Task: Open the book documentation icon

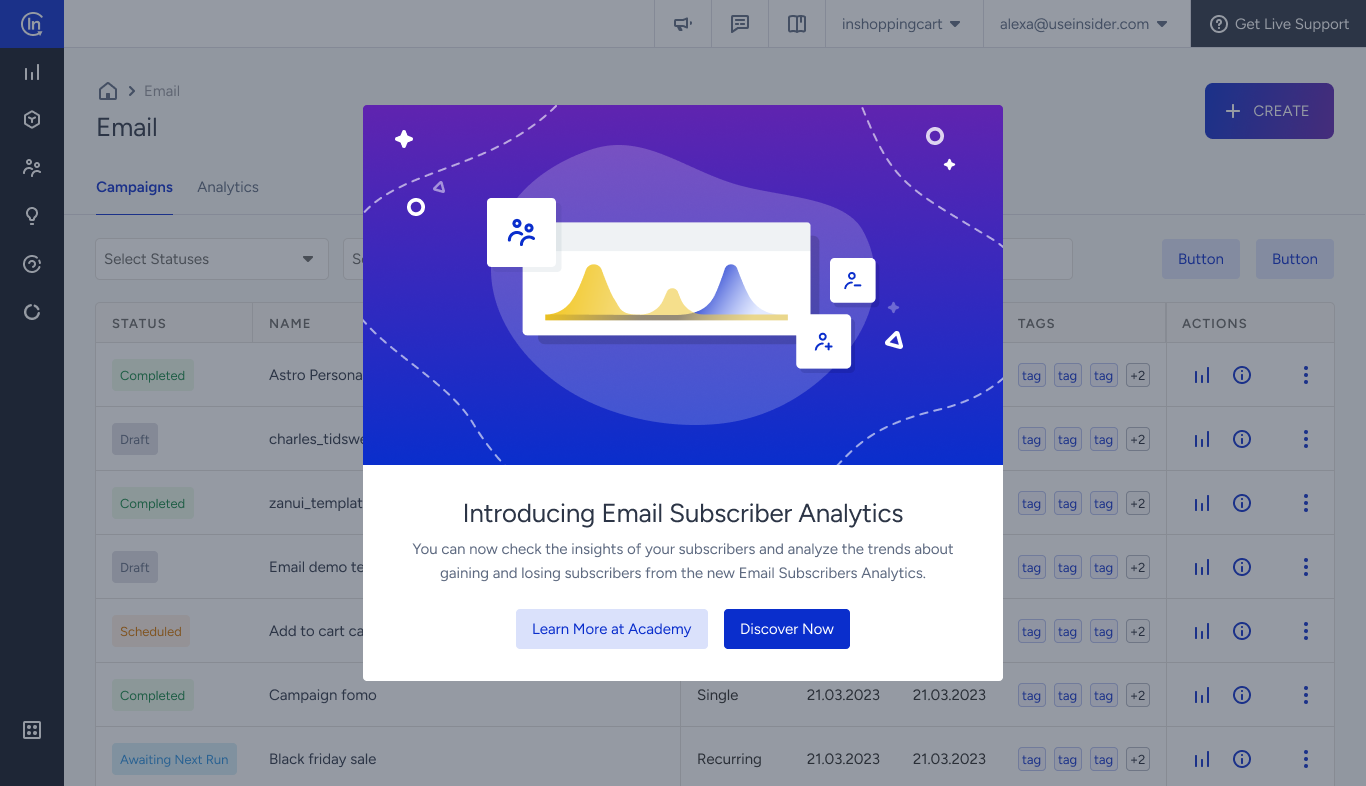Action: pos(797,24)
